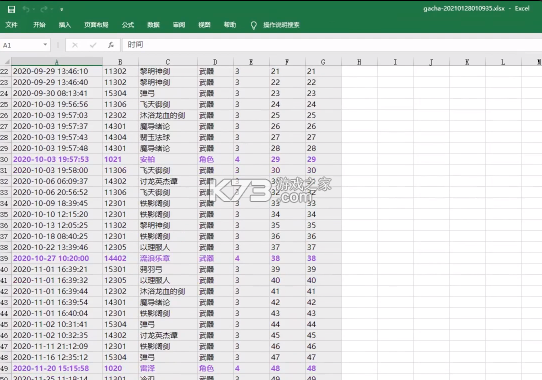Screen dimensions: 542x380
Task: Click the 操作说明搜索 search field
Action: (x=281, y=25)
